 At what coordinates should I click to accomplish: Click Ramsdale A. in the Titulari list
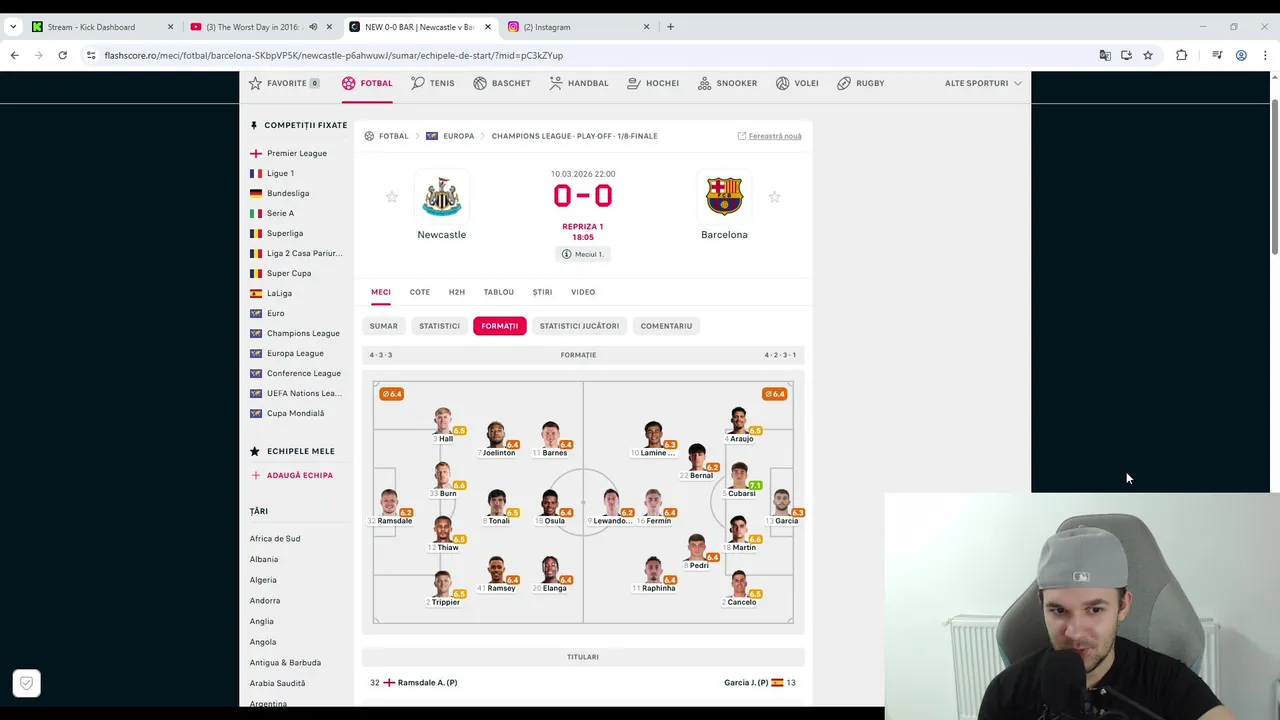tap(427, 683)
